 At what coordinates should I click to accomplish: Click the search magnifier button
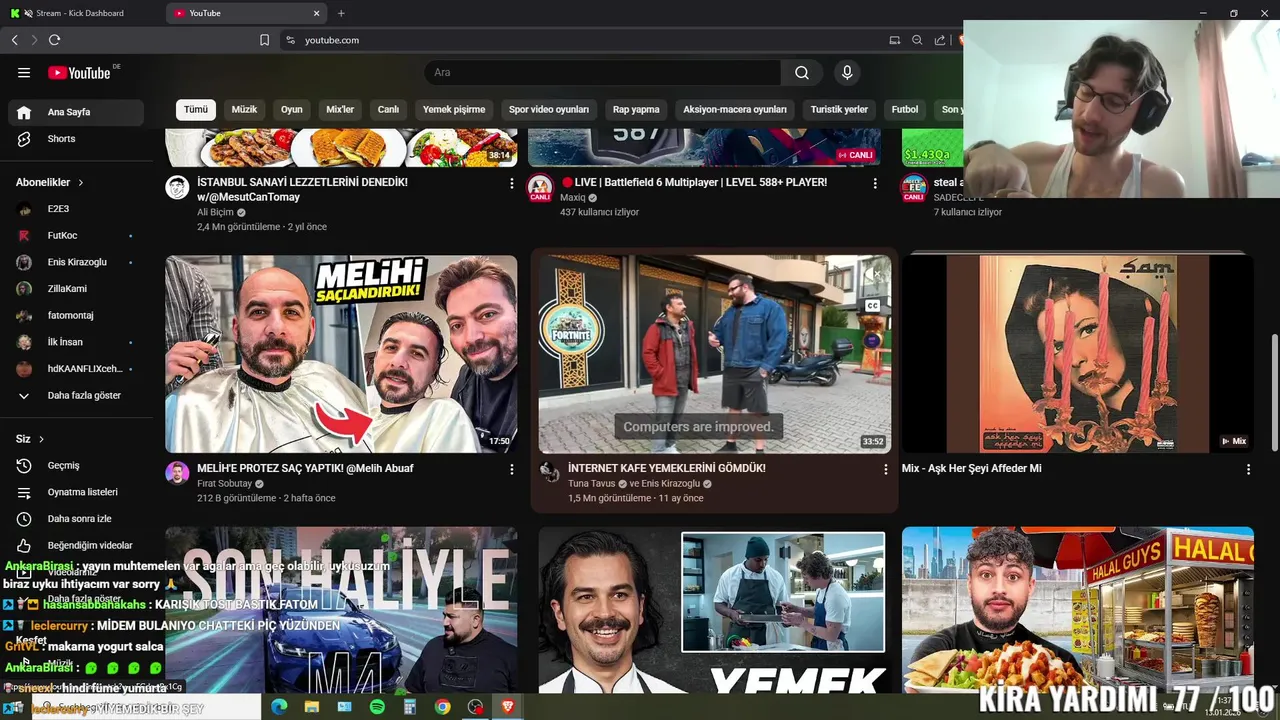point(802,73)
